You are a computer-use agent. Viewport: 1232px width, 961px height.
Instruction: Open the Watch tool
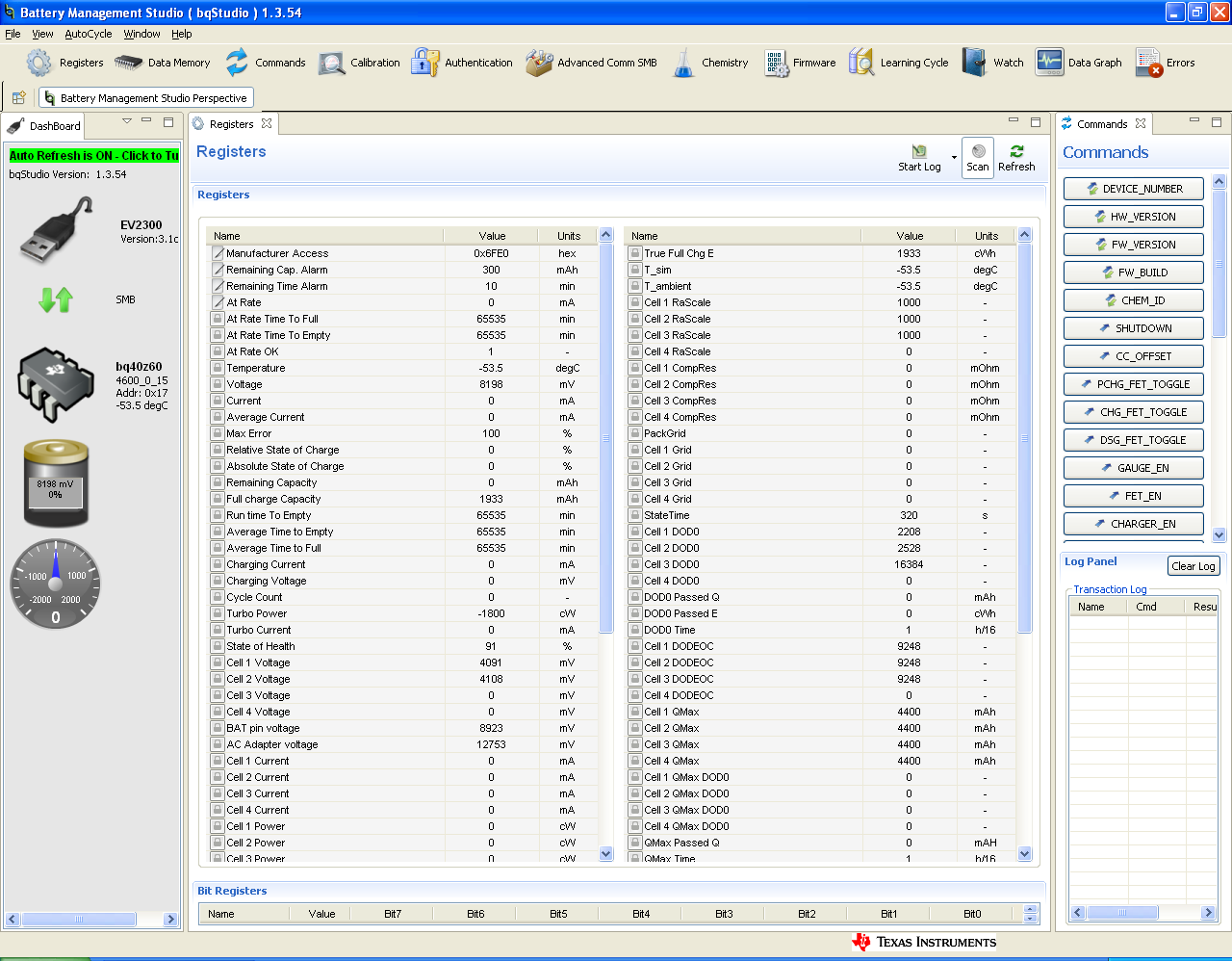coord(992,63)
